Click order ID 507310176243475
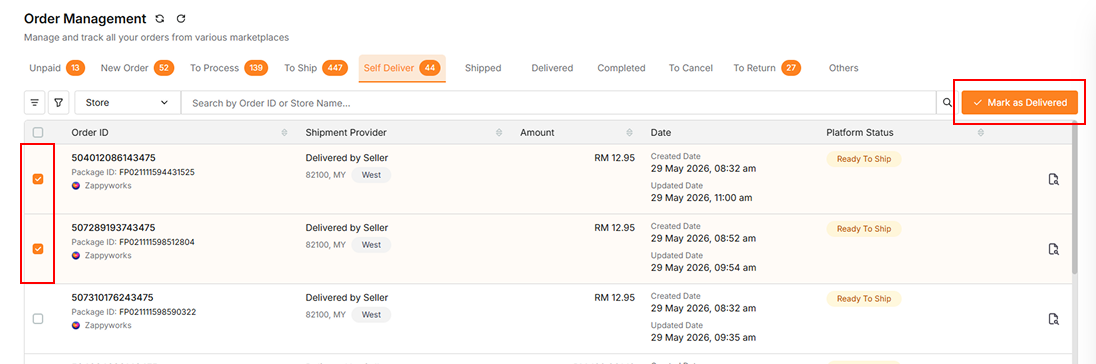The image size is (1096, 364). [x=113, y=298]
